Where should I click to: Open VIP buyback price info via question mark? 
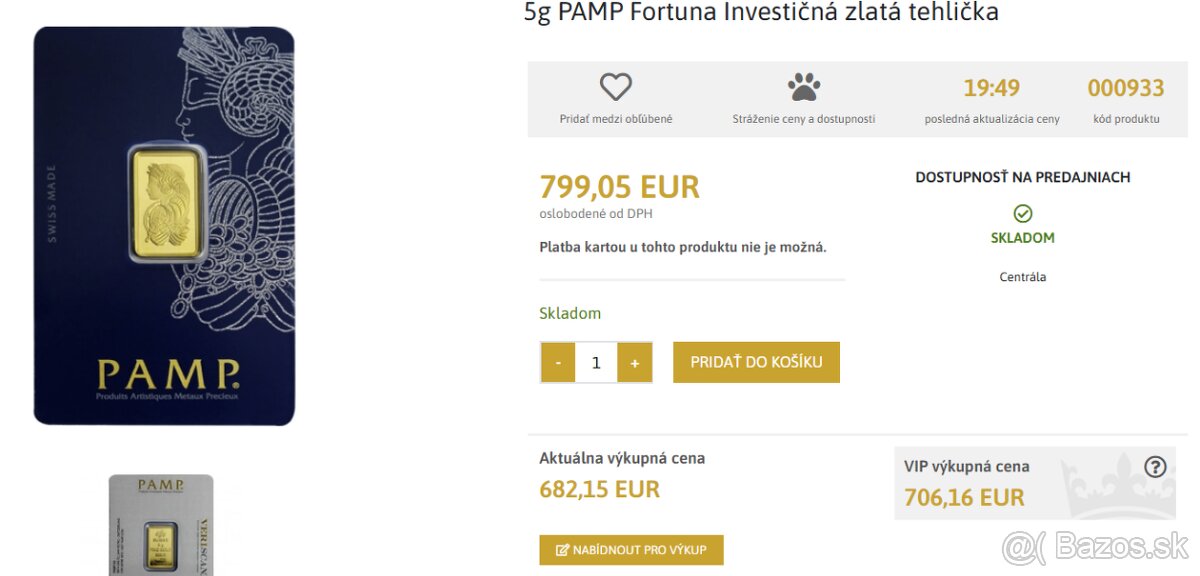1156,466
